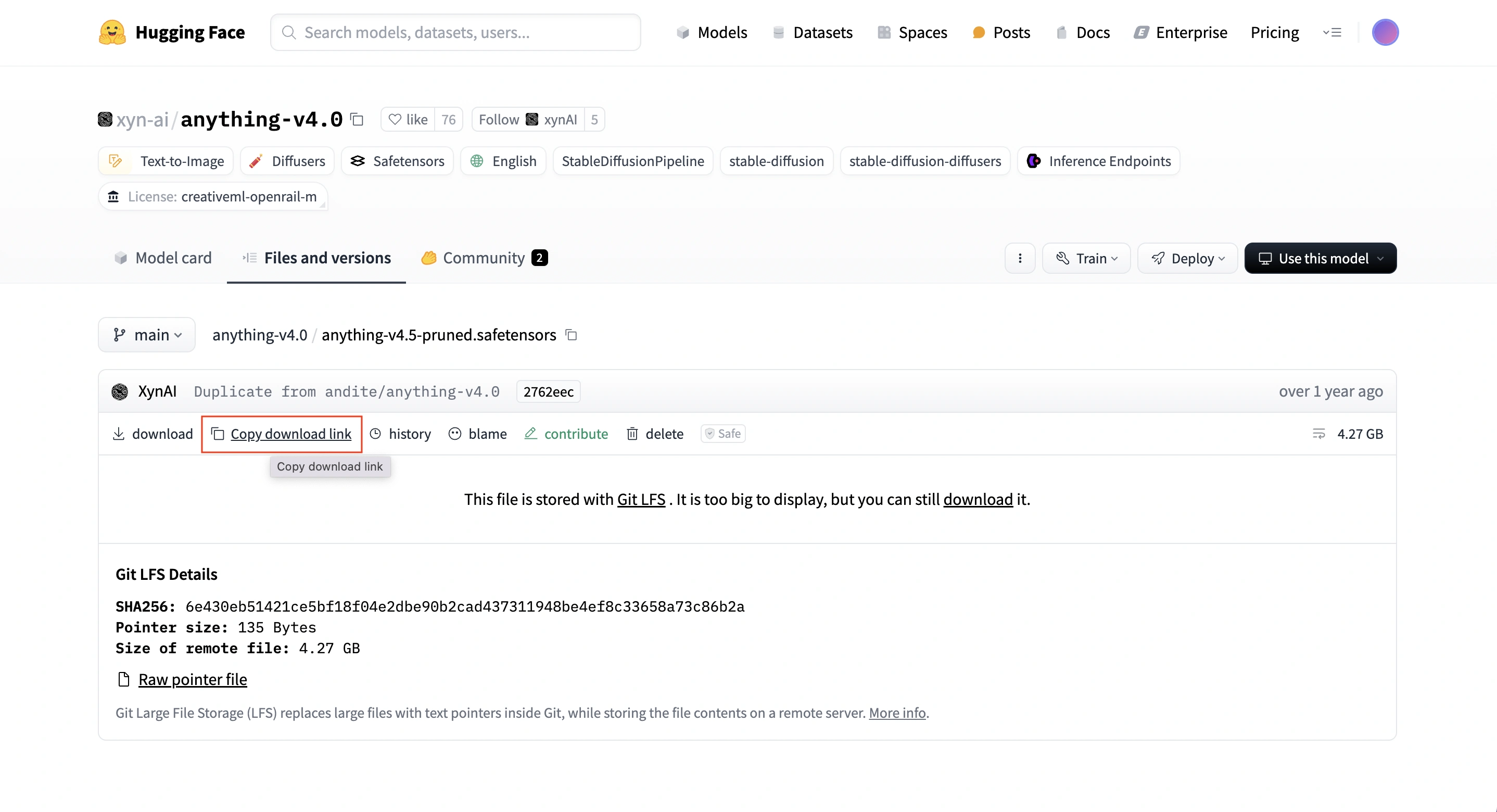Image resolution: width=1497 pixels, height=812 pixels.
Task: Click the XynAI author name
Action: [x=158, y=392]
